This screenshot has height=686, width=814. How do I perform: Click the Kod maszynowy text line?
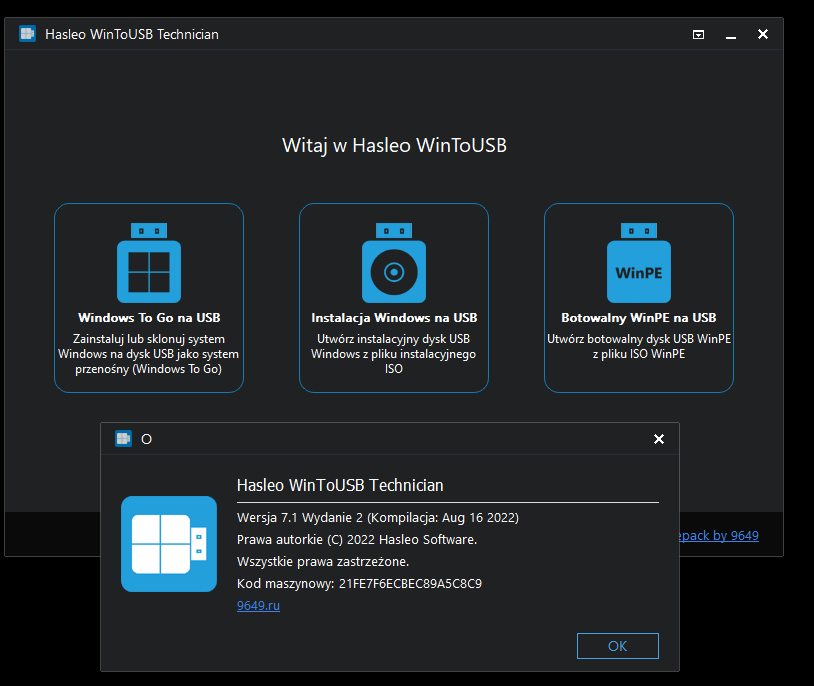pos(359,584)
